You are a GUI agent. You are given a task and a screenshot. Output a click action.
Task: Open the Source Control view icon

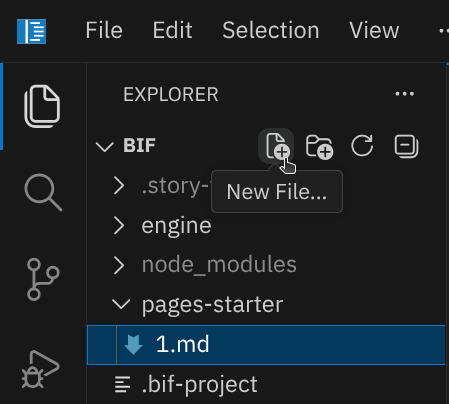pyautogui.click(x=43, y=279)
